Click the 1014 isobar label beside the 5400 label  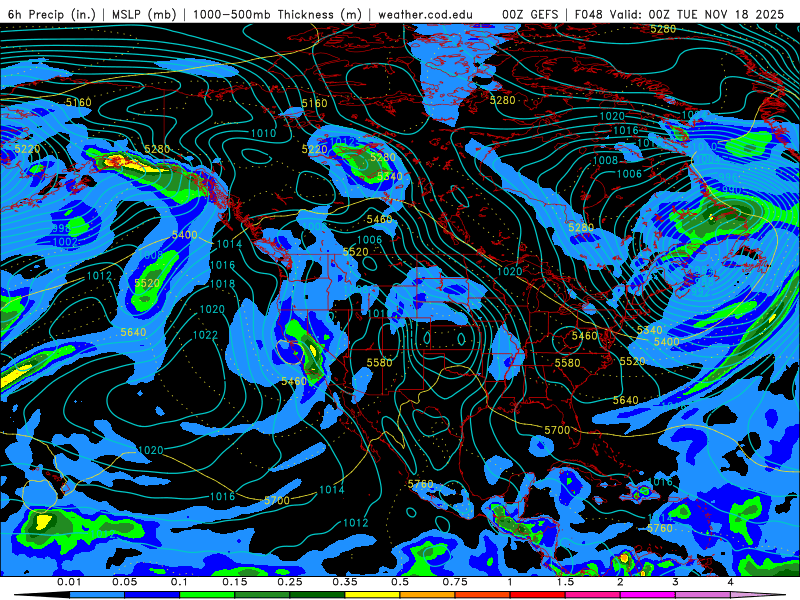tap(229, 244)
